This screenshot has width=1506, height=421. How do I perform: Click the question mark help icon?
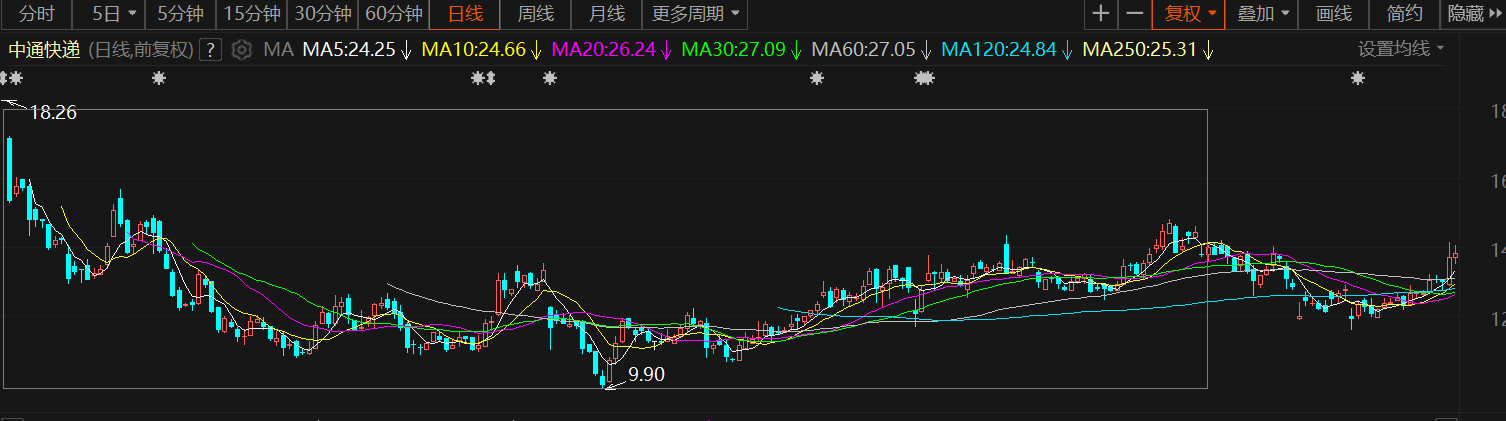pyautogui.click(x=210, y=50)
